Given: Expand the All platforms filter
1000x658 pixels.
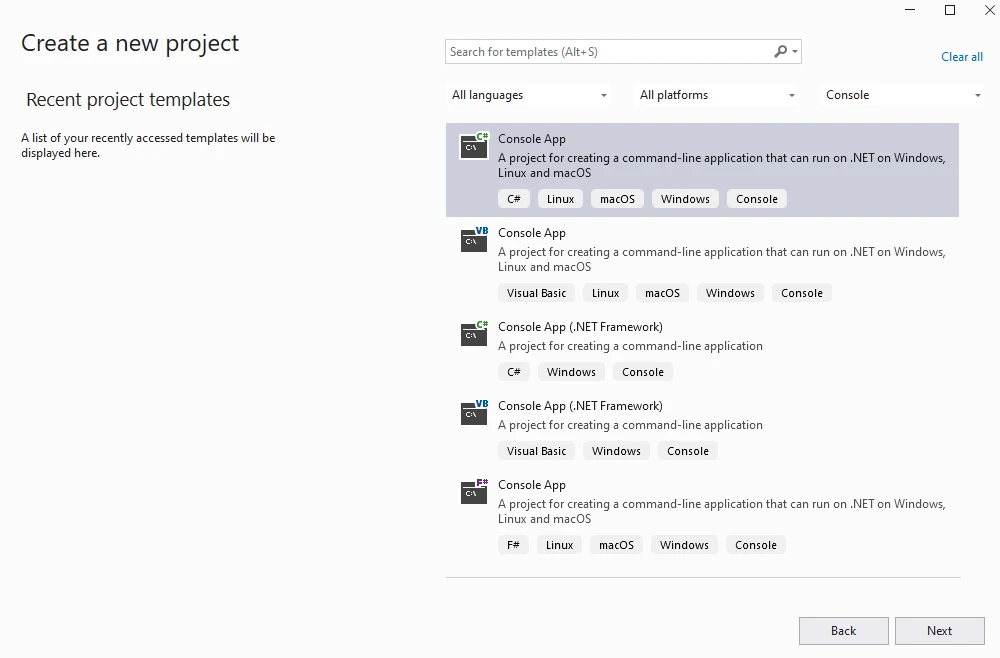Looking at the screenshot, I should click(x=717, y=95).
